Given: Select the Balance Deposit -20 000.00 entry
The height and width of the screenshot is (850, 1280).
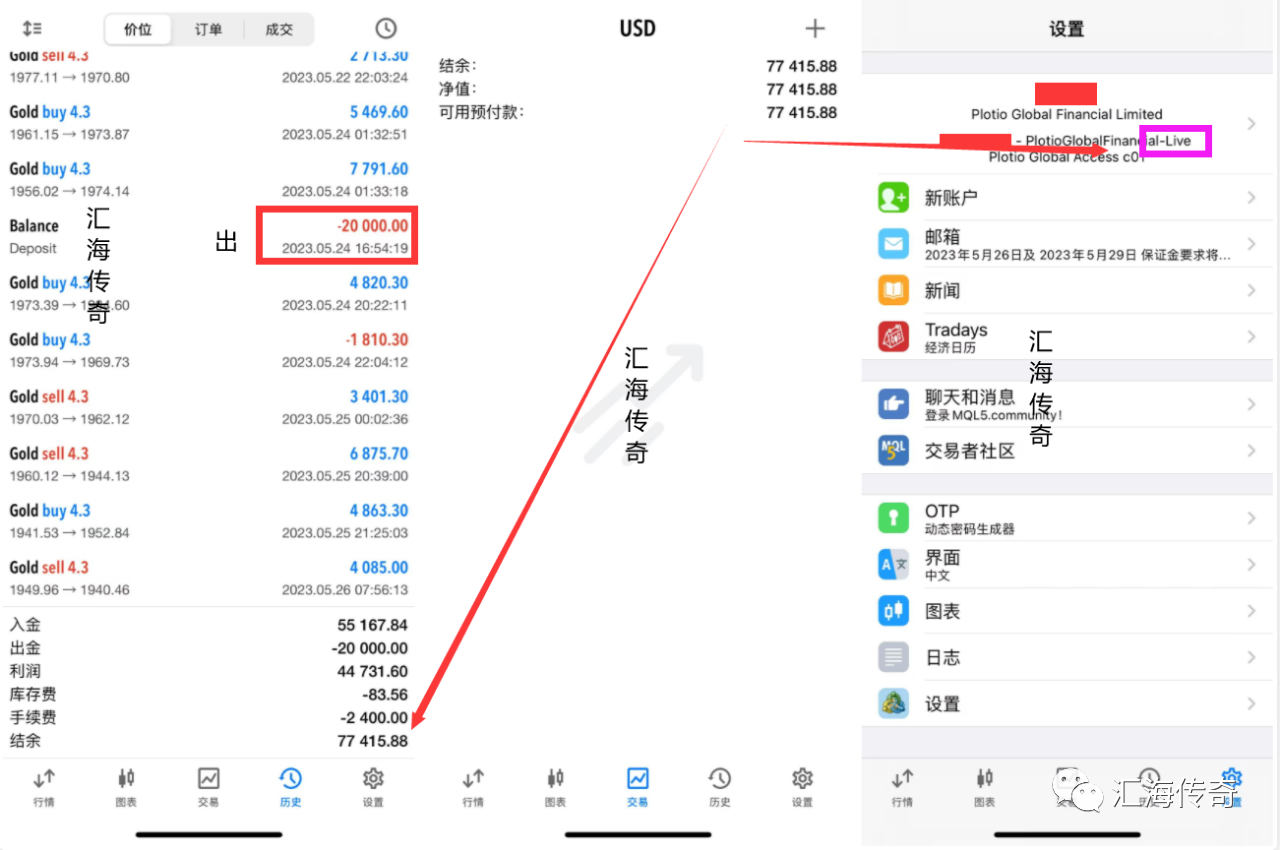Looking at the screenshot, I should click(208, 236).
